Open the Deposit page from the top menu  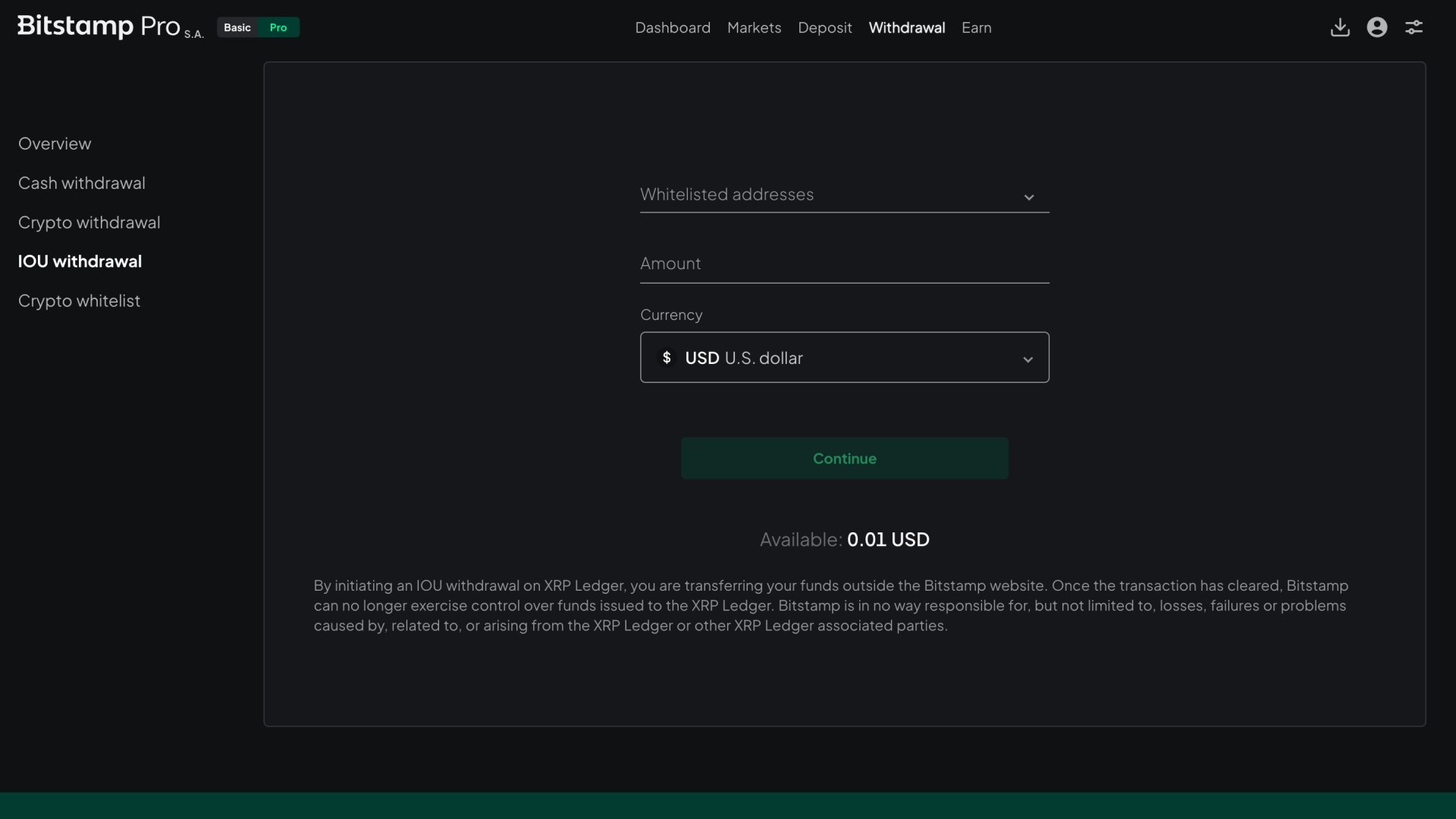coord(825,27)
